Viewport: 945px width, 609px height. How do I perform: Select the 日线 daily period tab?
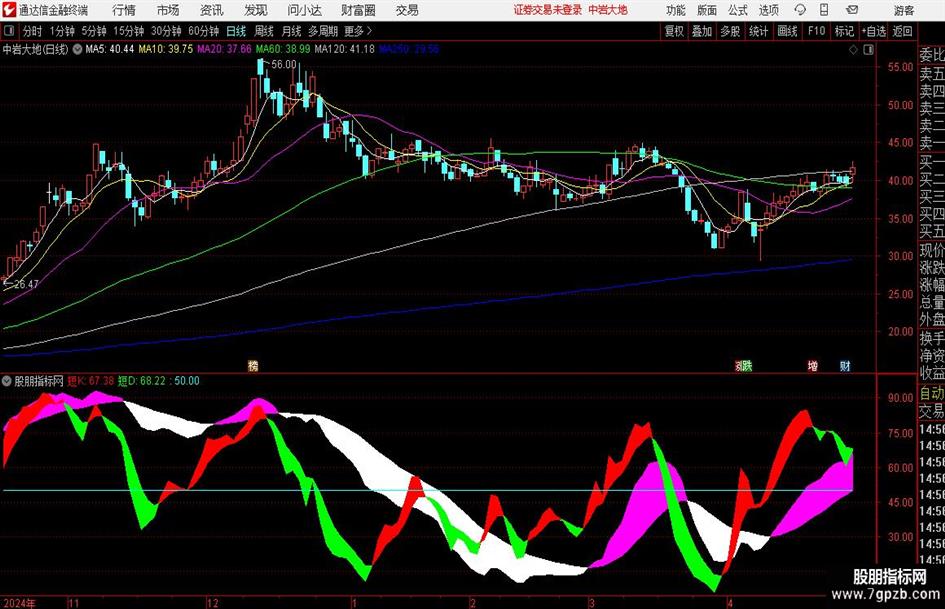tap(236, 31)
